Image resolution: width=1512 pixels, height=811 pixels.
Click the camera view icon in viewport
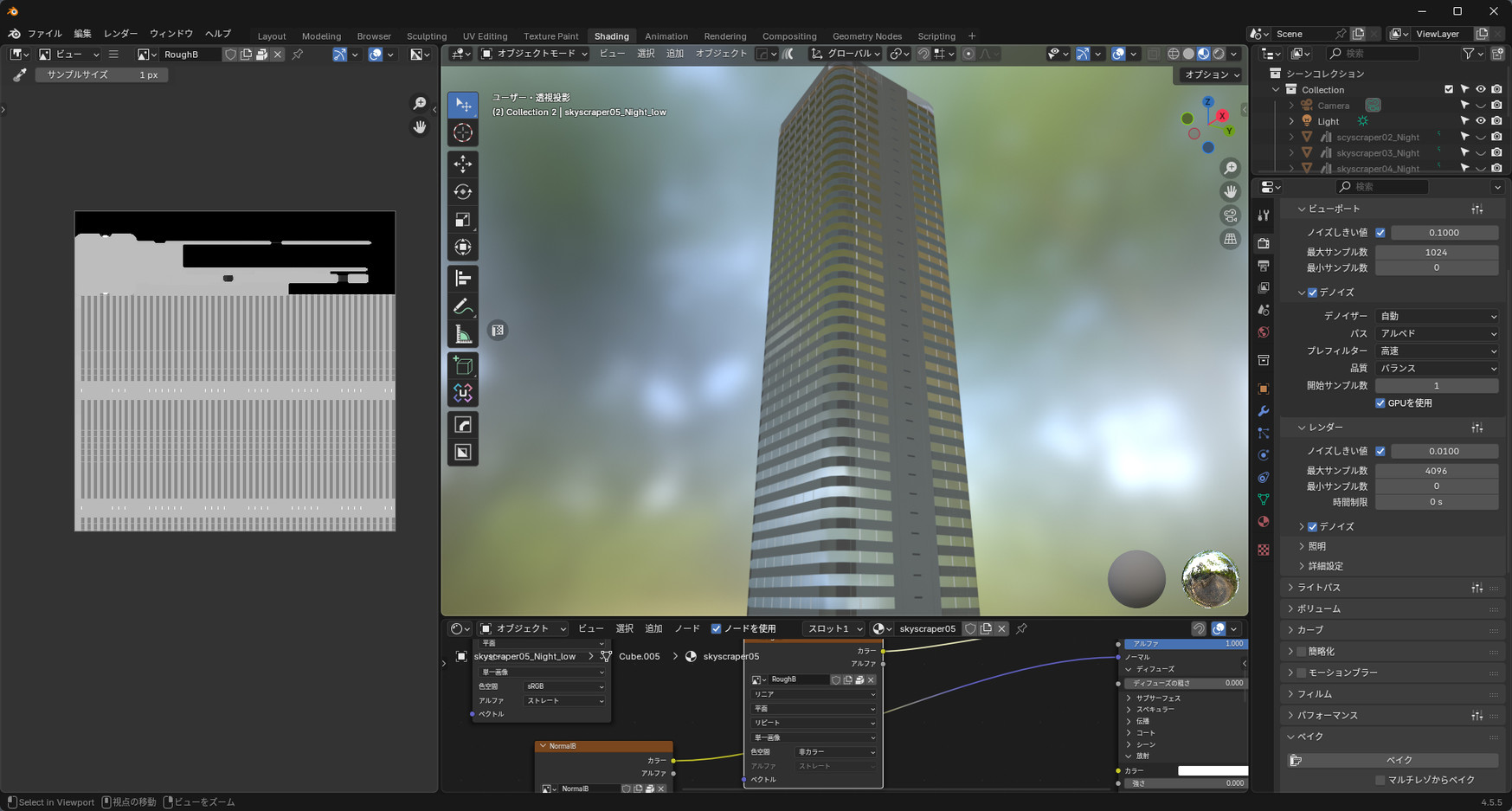(x=1230, y=216)
